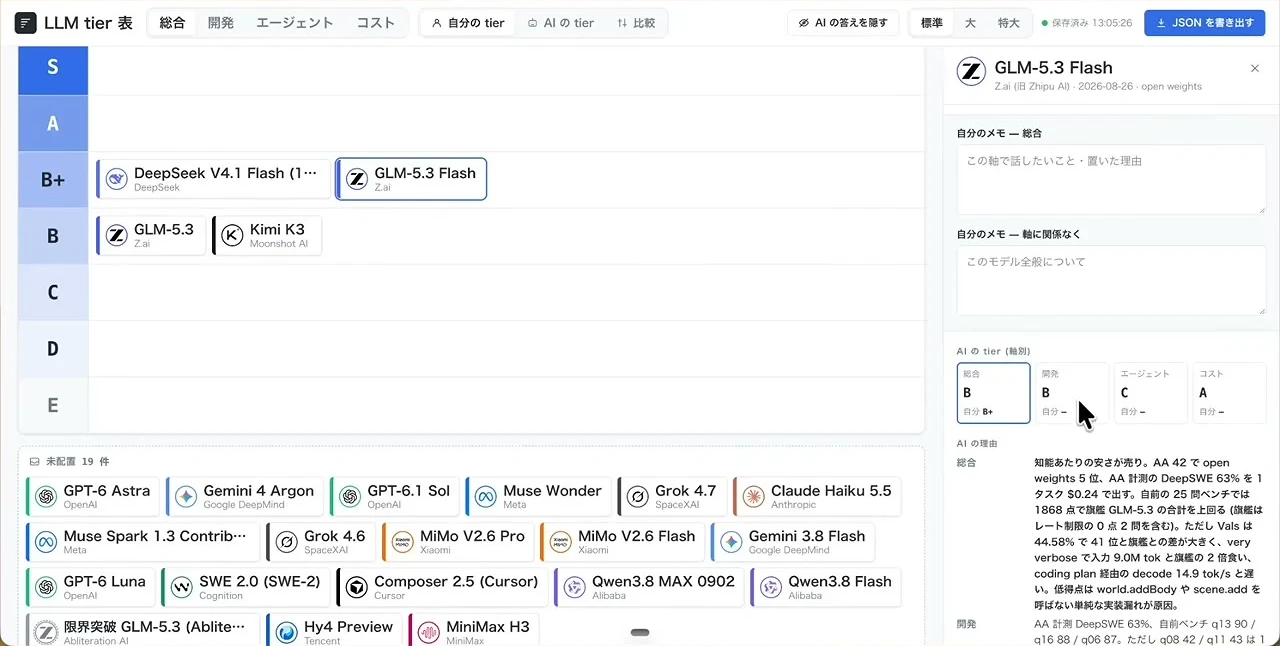Click the Qwen3.8 MAX 0902 Alibaba icon
The width and height of the screenshot is (1280, 646).
point(574,587)
